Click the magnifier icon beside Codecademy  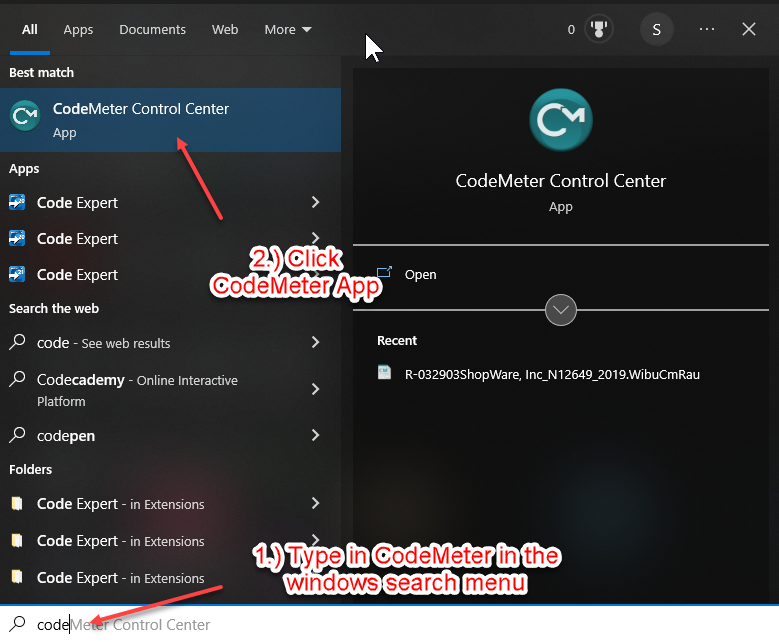click(17, 379)
